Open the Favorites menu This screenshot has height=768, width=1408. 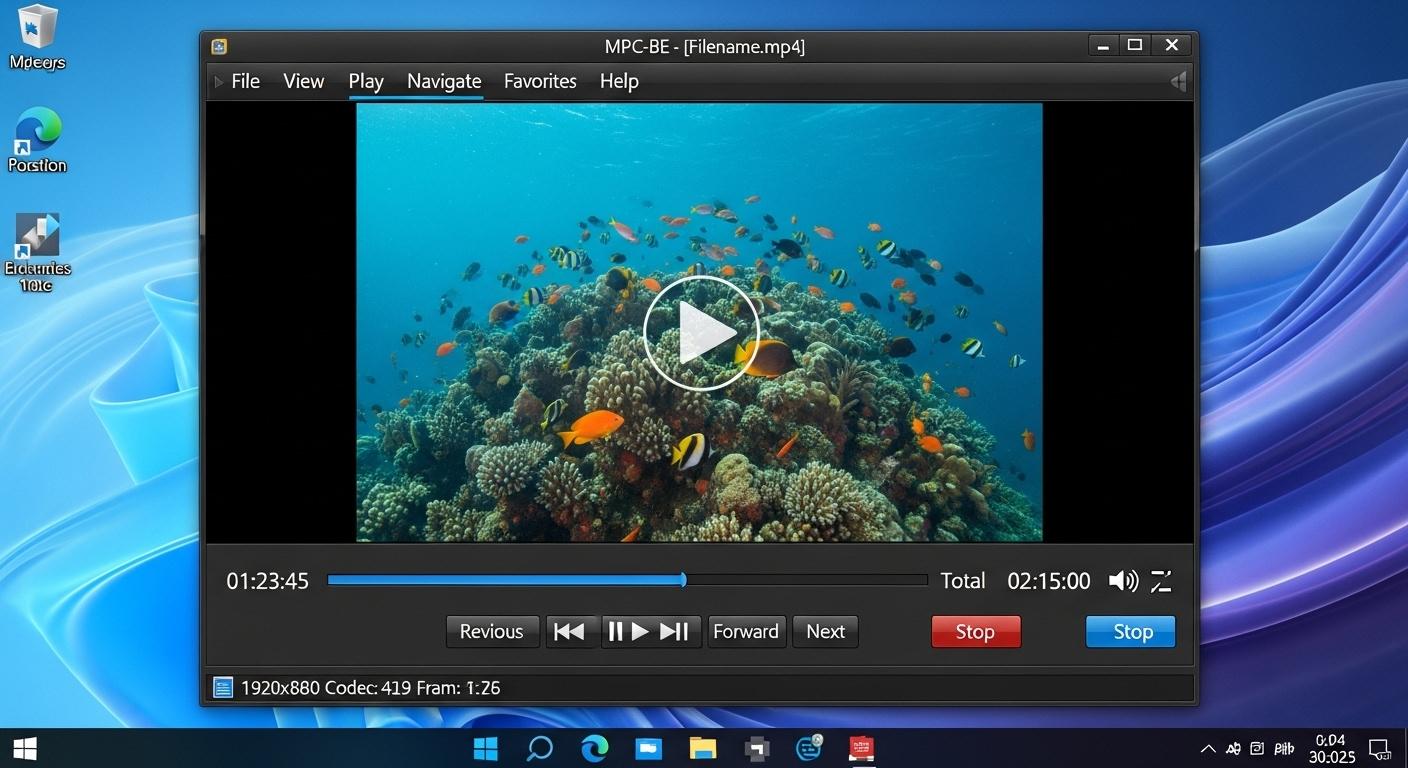click(540, 82)
